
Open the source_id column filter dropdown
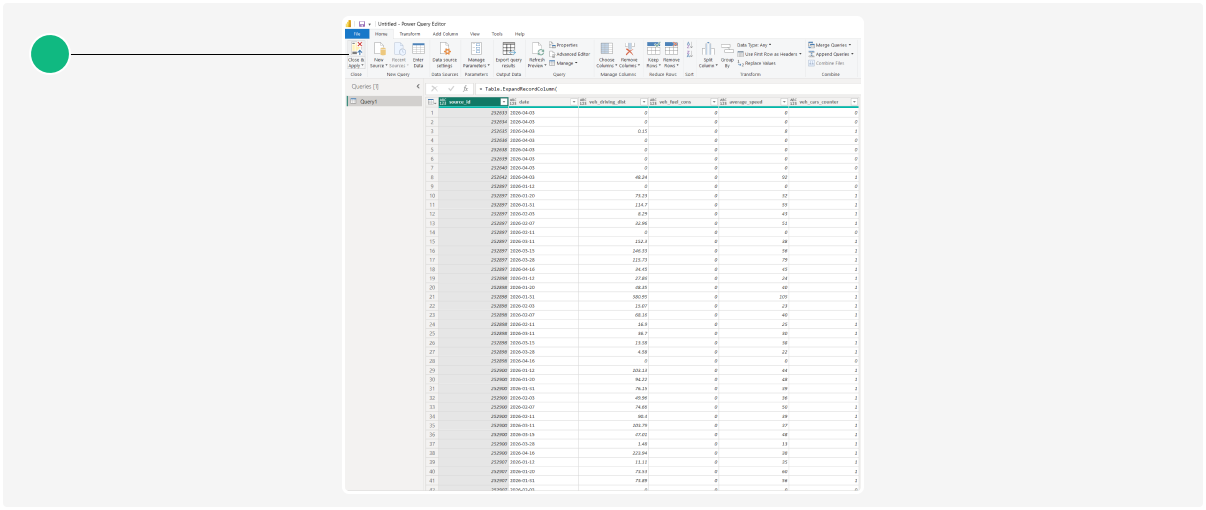pos(504,102)
